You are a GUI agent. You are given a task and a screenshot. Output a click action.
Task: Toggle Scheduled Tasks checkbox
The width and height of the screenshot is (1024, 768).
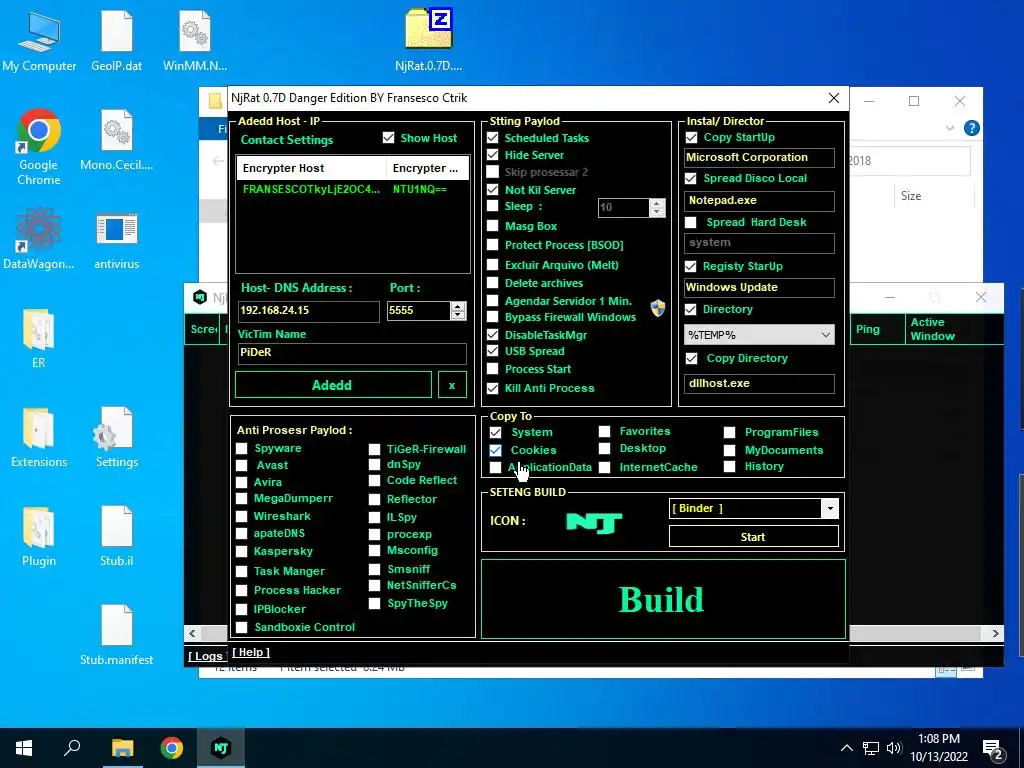[x=492, y=138]
